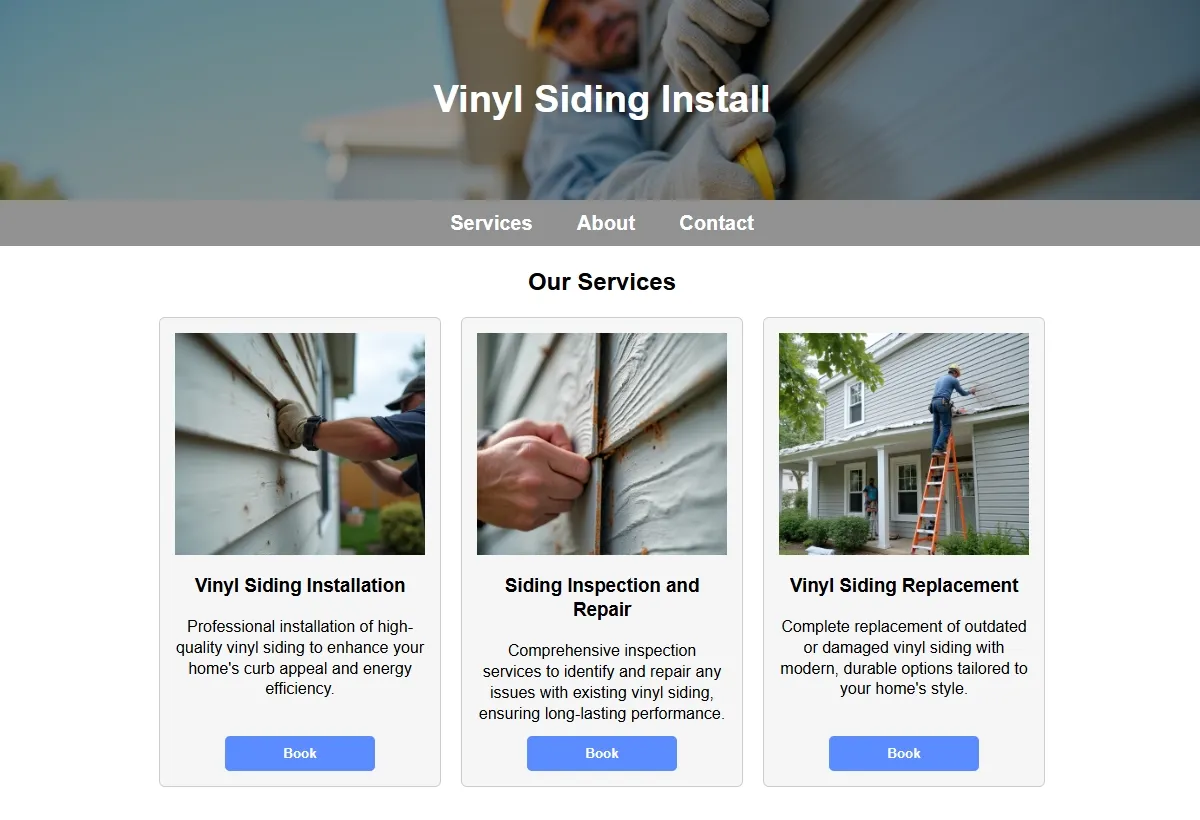1200x820 pixels.
Task: Click the Comprehensive inspection description text
Action: click(602, 682)
